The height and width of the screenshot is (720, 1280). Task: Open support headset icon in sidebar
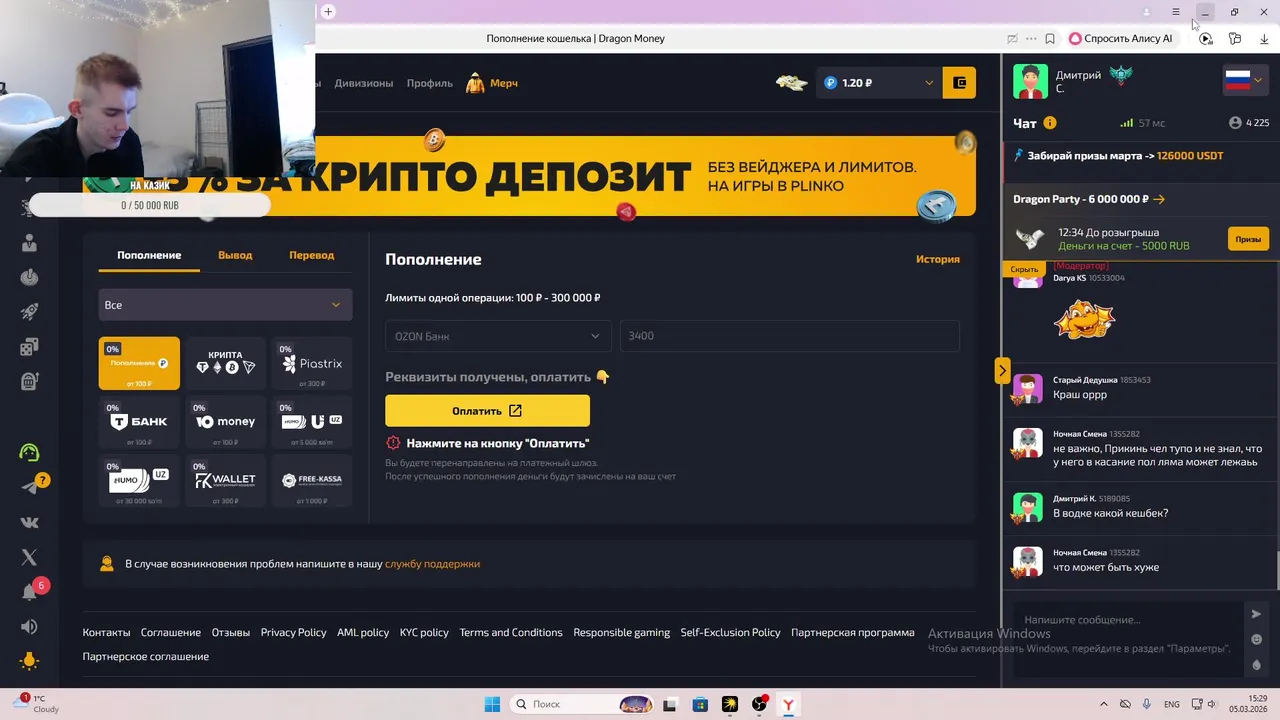pos(29,452)
